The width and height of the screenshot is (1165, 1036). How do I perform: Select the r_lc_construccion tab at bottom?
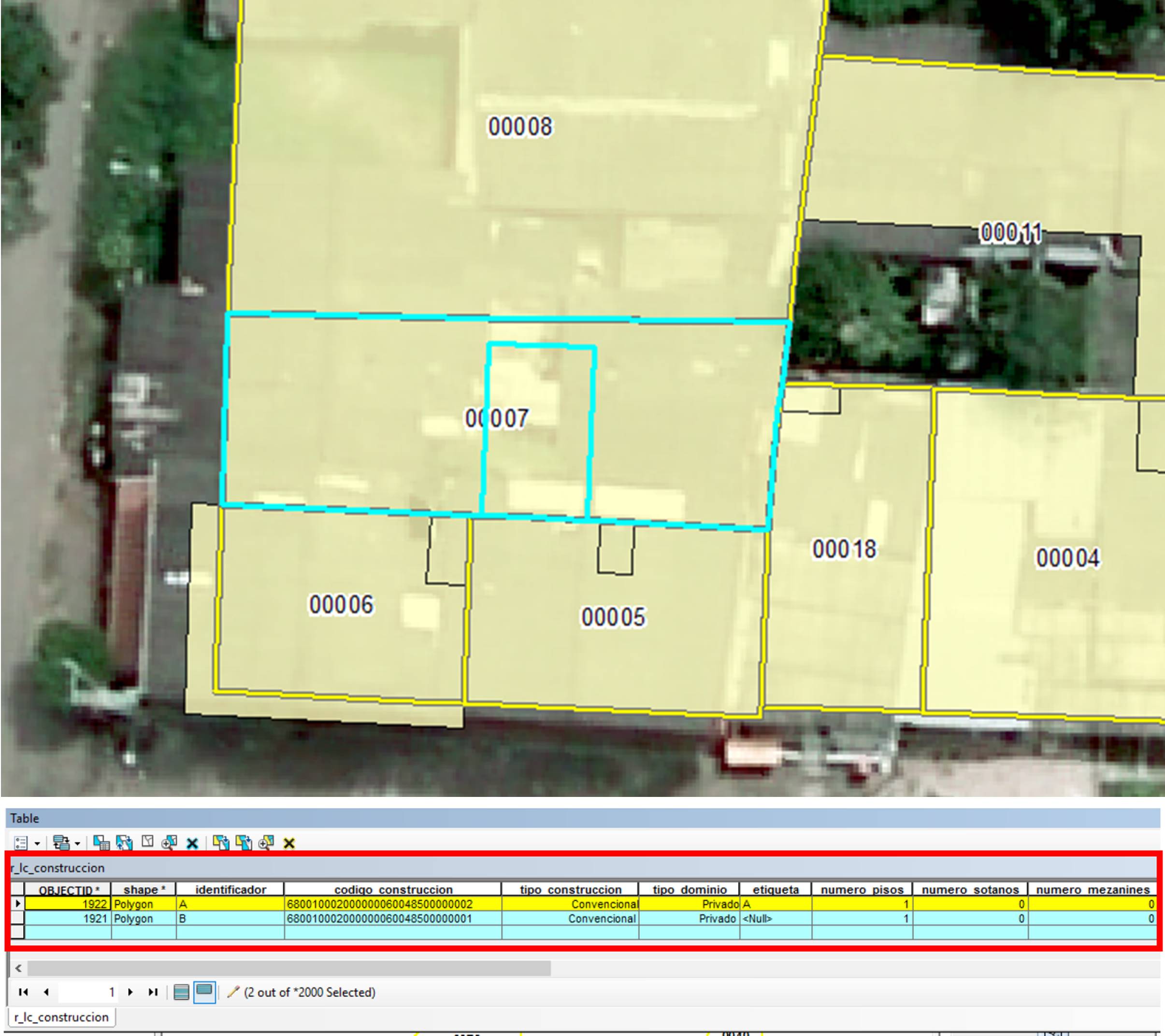pyautogui.click(x=61, y=1017)
